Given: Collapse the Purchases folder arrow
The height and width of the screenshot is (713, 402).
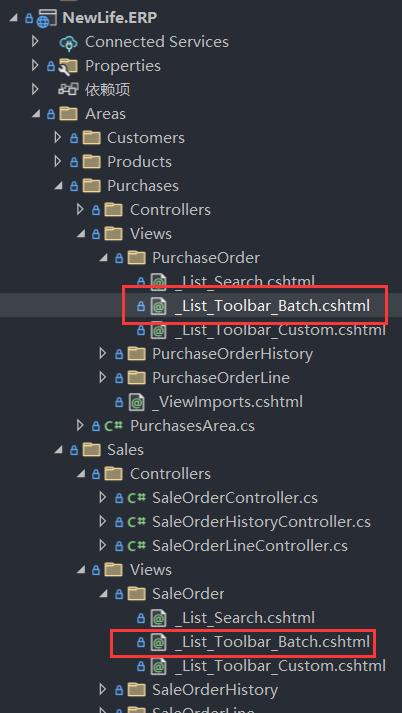Looking at the screenshot, I should pyautogui.click(x=58, y=186).
